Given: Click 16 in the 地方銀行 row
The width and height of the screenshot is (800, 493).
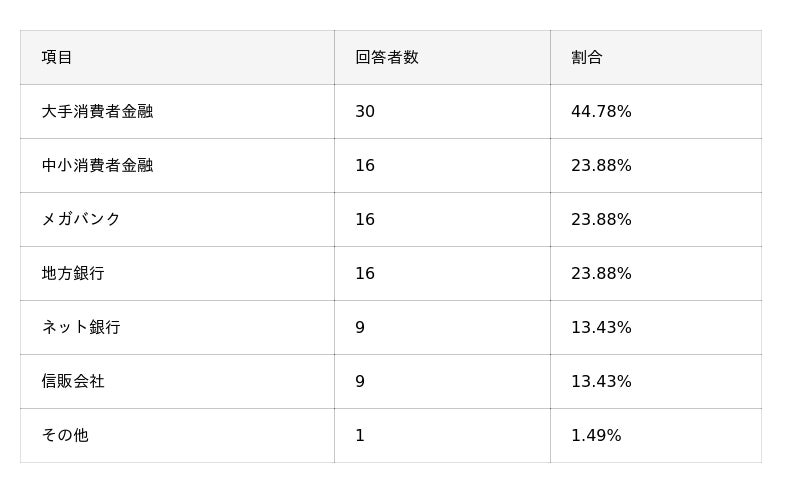Looking at the screenshot, I should coord(365,274).
